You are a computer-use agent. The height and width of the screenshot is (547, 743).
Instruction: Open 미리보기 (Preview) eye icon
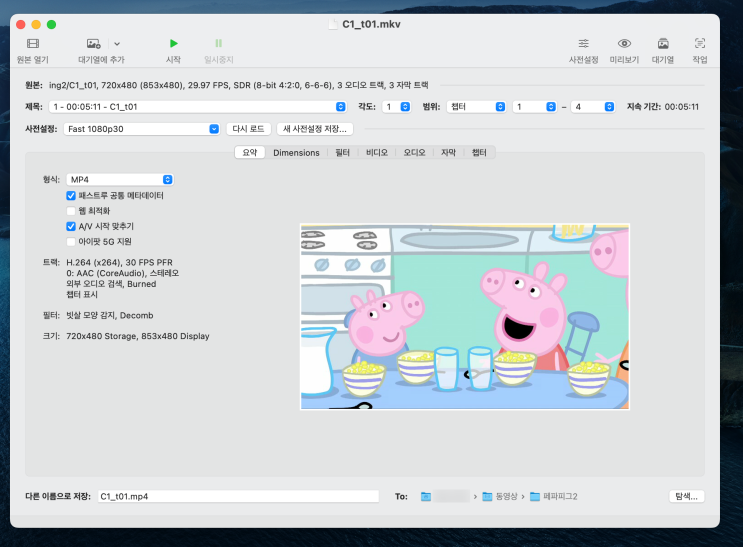click(x=624, y=44)
